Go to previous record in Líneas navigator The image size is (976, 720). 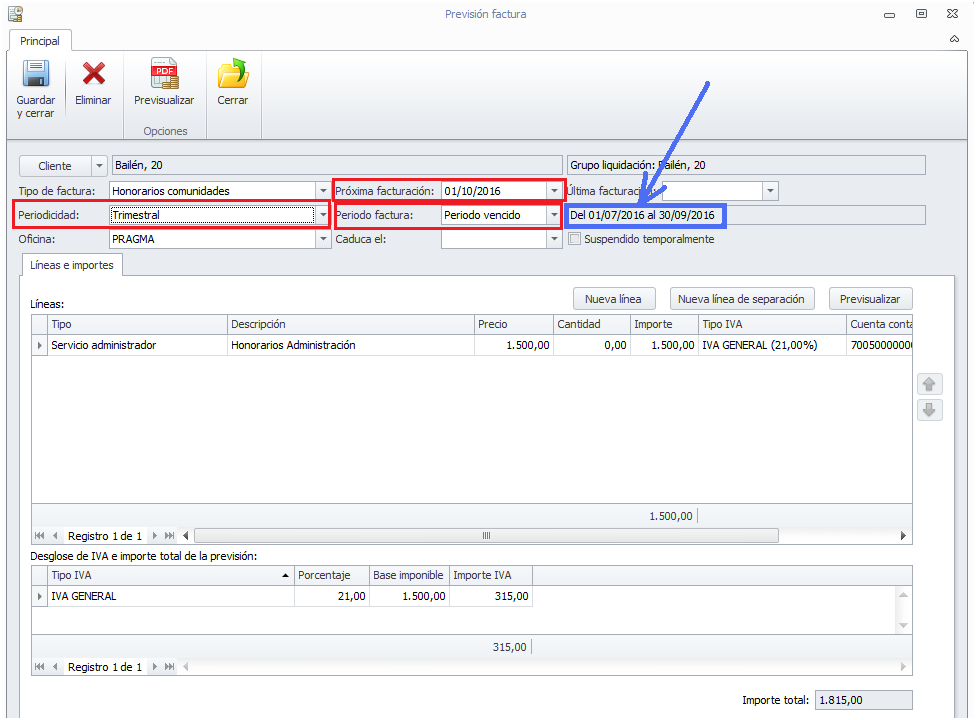(x=55, y=536)
